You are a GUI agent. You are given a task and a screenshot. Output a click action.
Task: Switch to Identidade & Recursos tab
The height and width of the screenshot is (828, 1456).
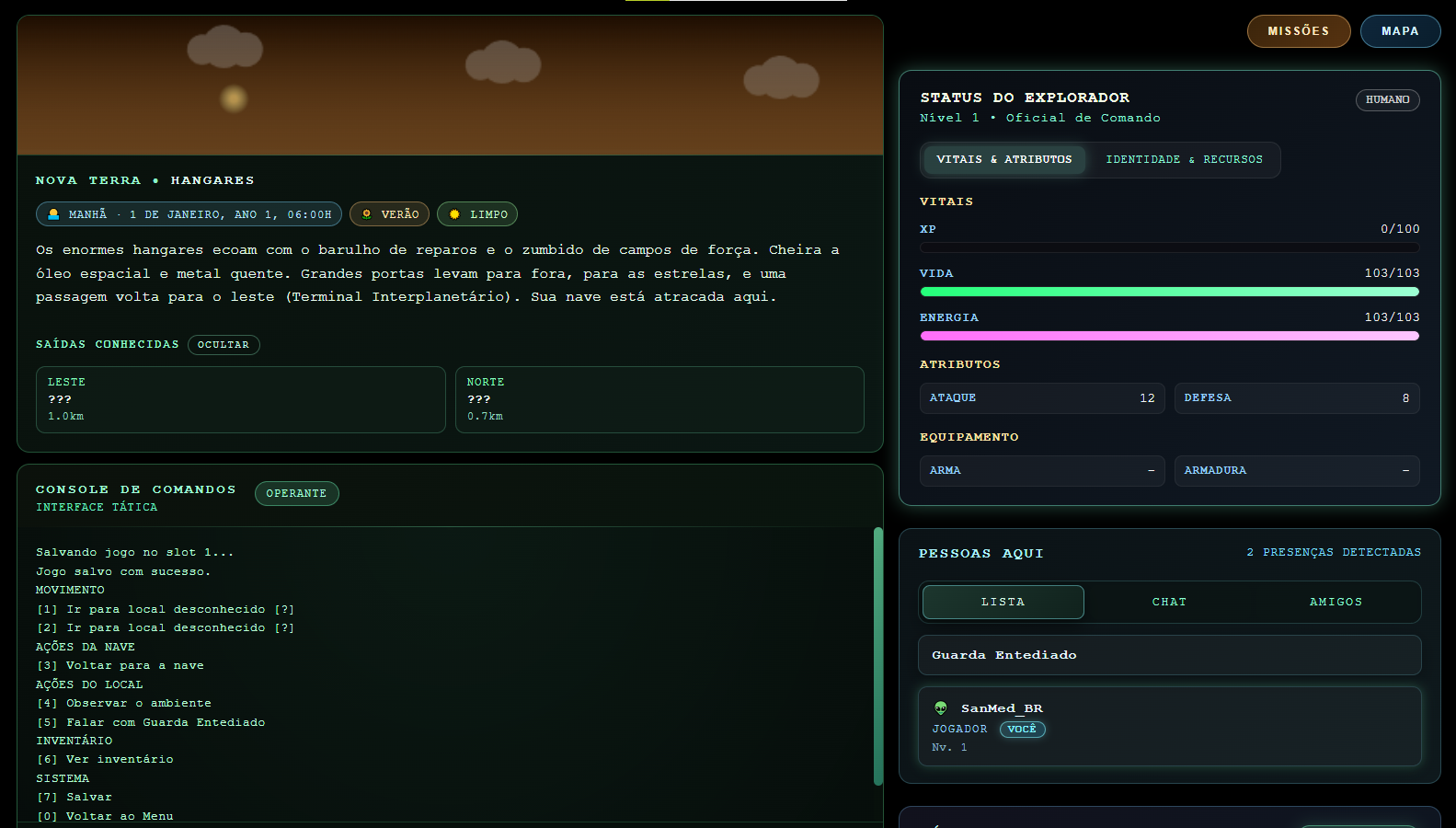click(x=1184, y=160)
